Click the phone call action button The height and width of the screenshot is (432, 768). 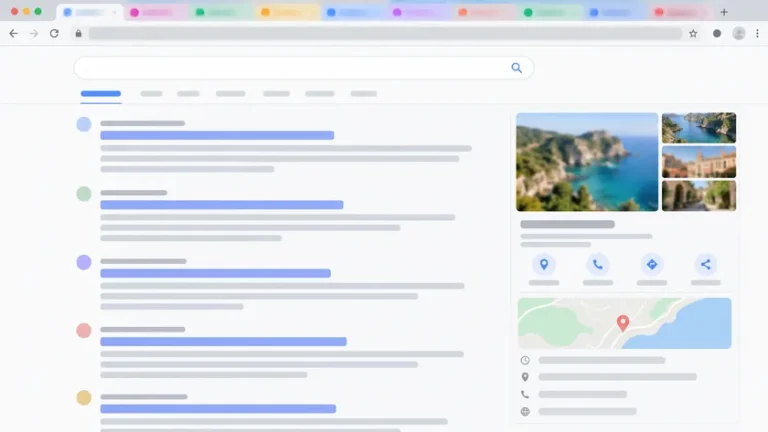click(598, 264)
